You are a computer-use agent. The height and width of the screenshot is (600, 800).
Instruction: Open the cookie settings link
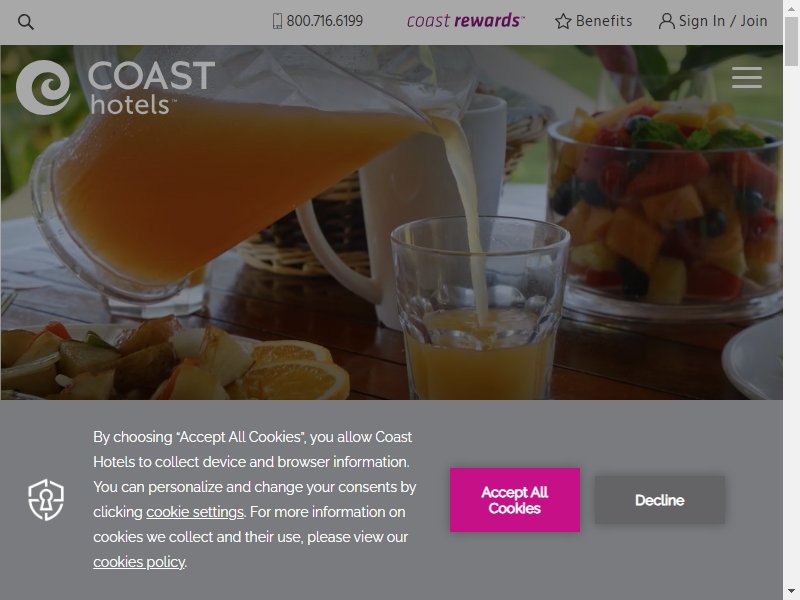[x=195, y=512]
